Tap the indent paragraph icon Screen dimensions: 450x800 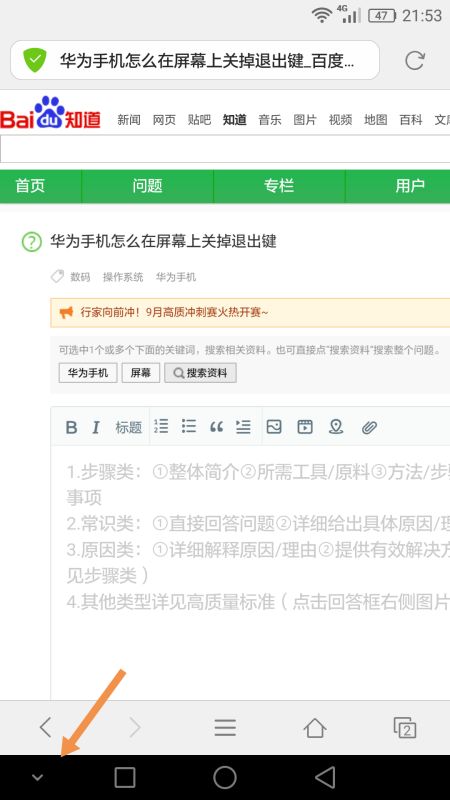(243, 426)
